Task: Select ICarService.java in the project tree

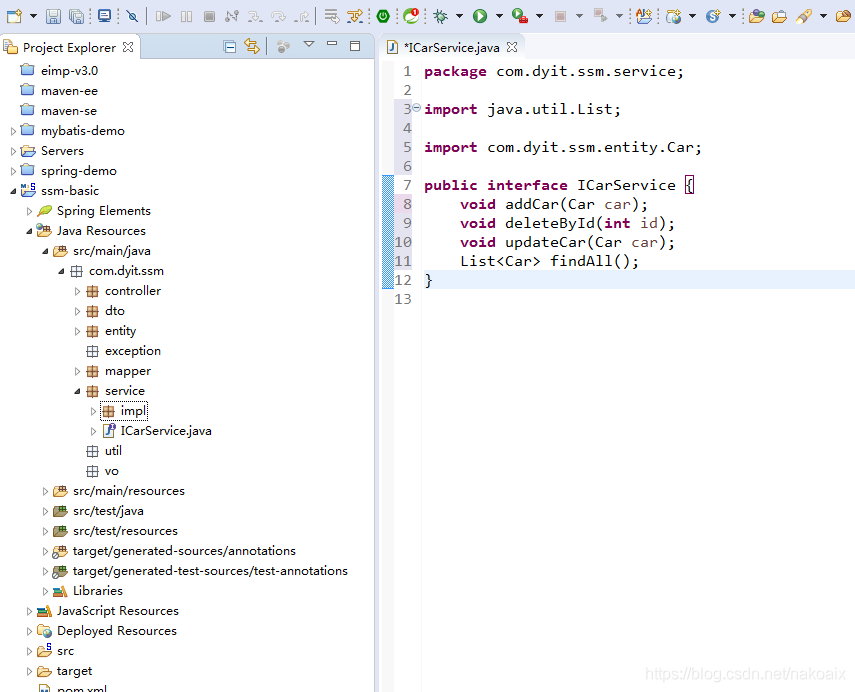Action: (165, 431)
